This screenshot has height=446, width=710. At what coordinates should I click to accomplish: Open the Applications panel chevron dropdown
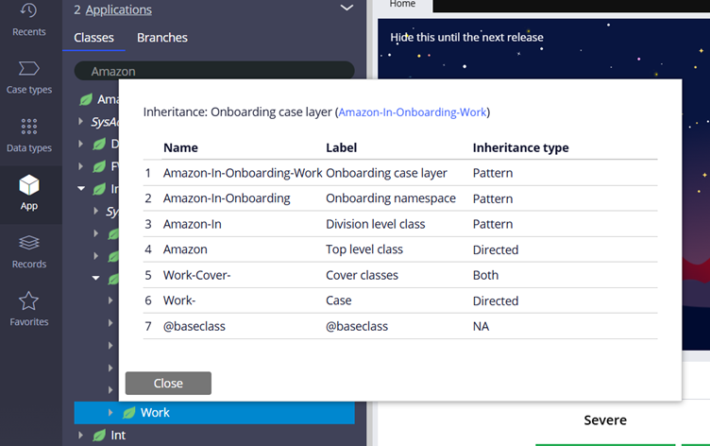(347, 9)
